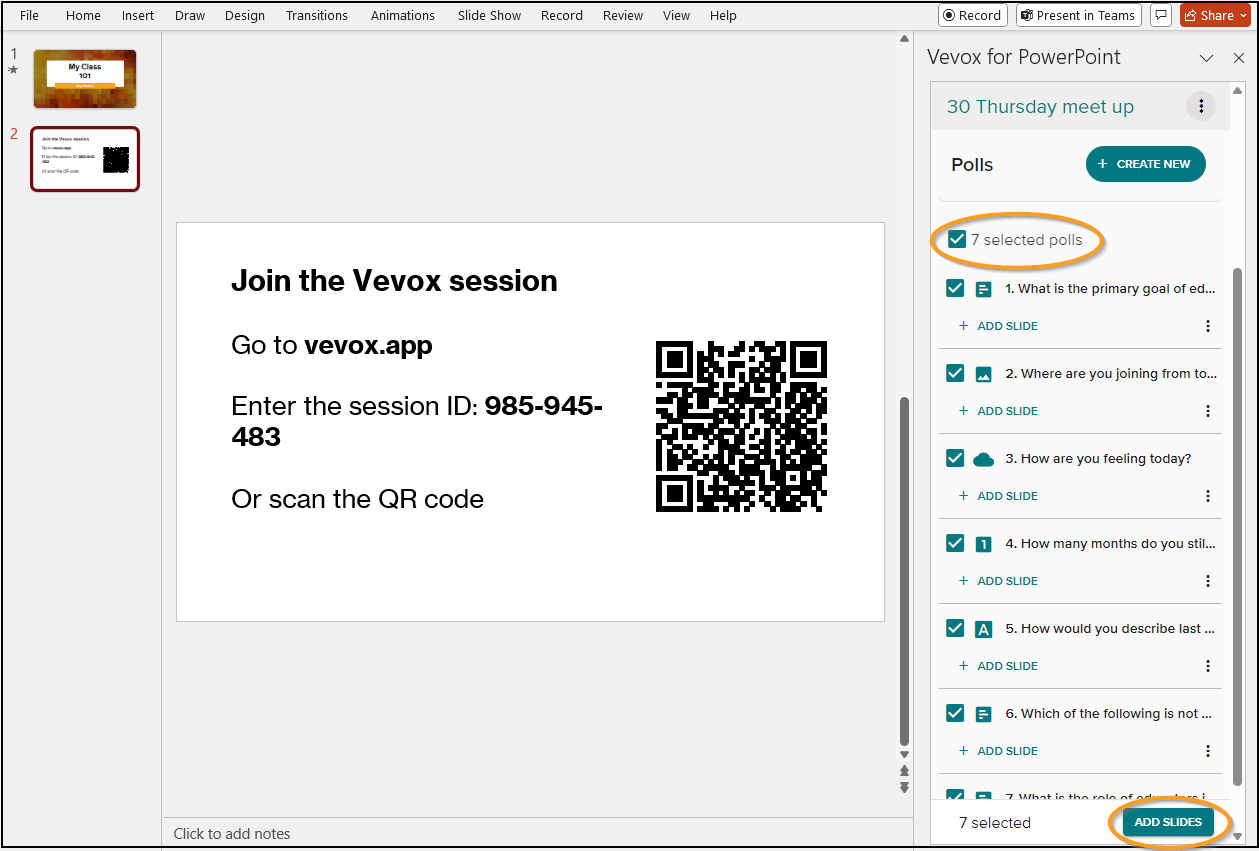Deselect the checkbox for poll 3
The width and height of the screenshot is (1259, 851).
(955, 458)
